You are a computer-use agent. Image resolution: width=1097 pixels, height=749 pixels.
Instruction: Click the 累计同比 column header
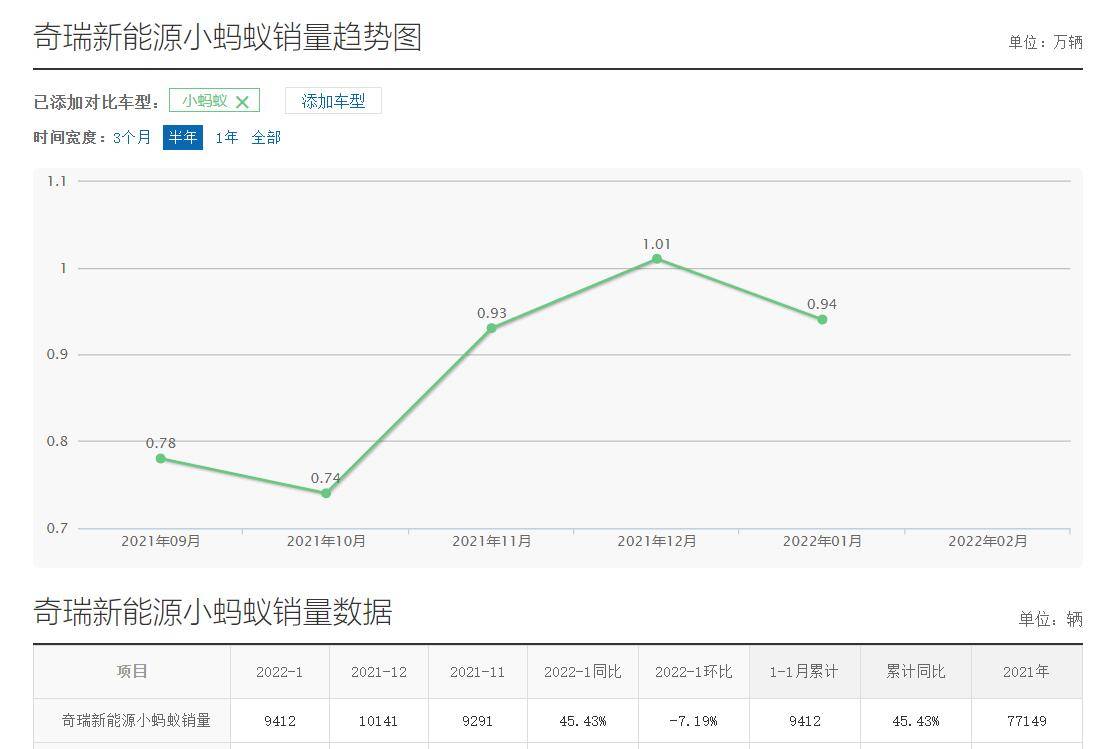coord(916,671)
